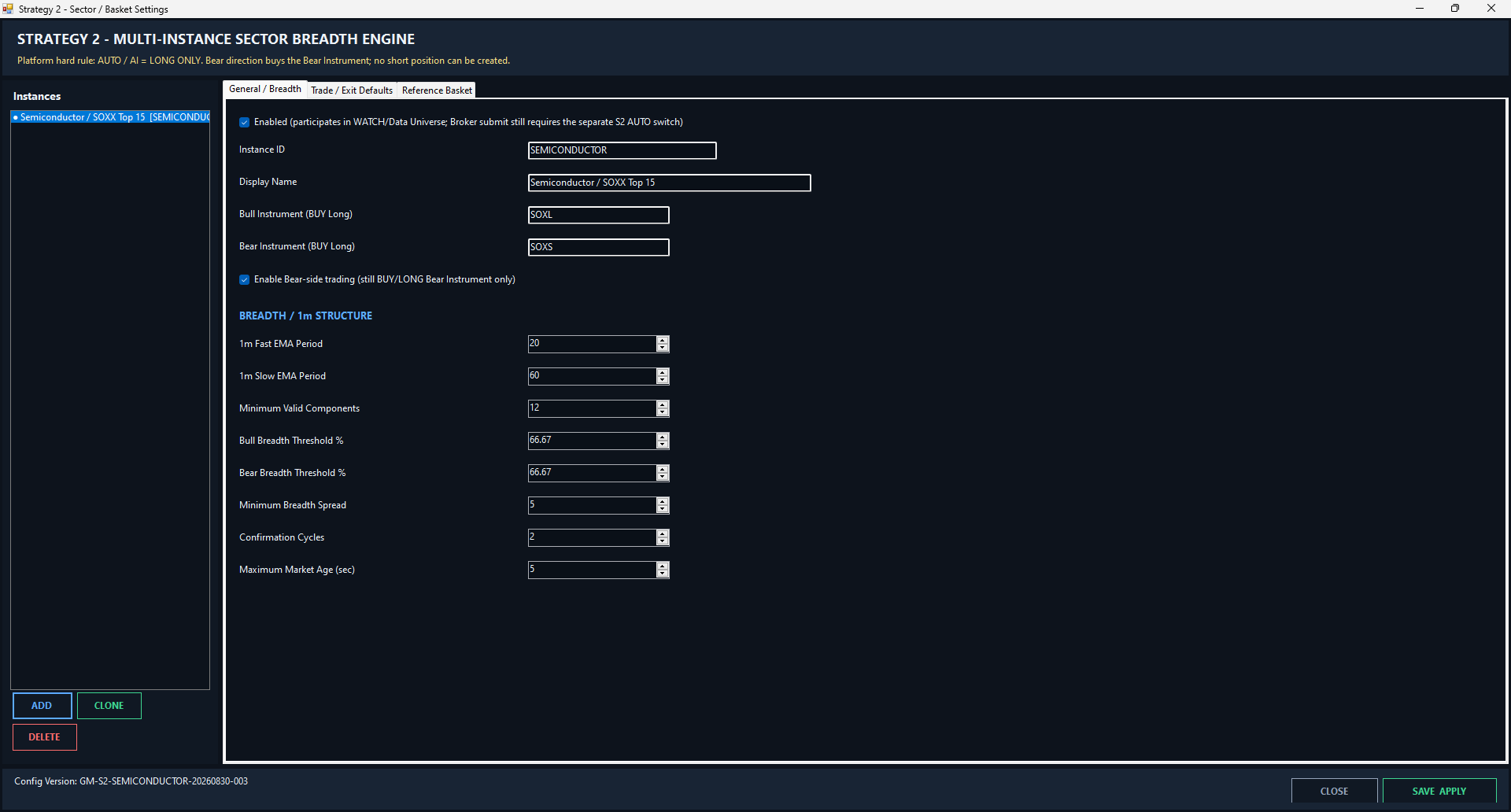Increase the Minimum Breadth Spread value
This screenshot has width=1511, height=812.
(x=663, y=501)
